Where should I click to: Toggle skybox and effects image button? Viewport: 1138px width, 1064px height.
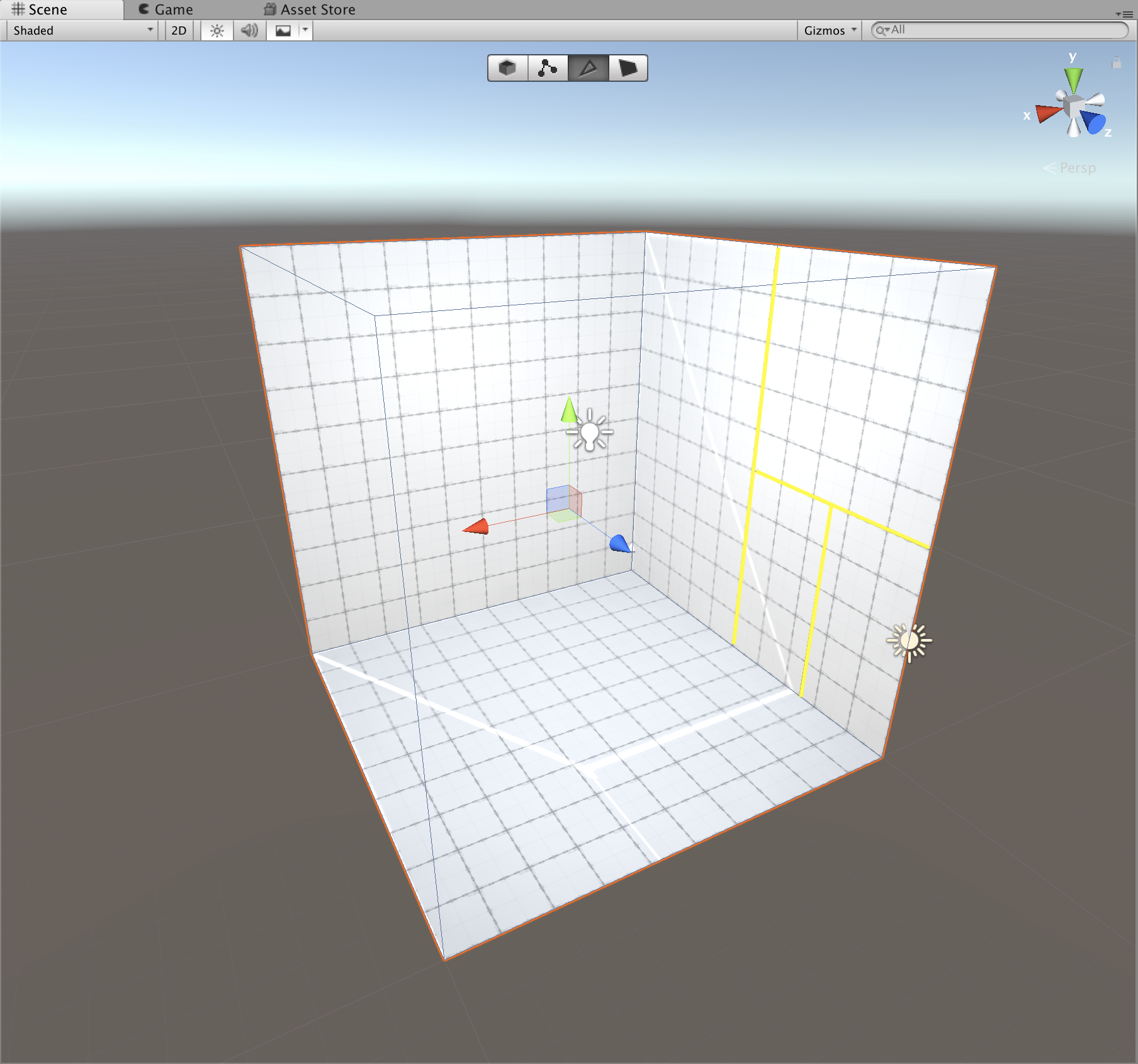(x=283, y=30)
